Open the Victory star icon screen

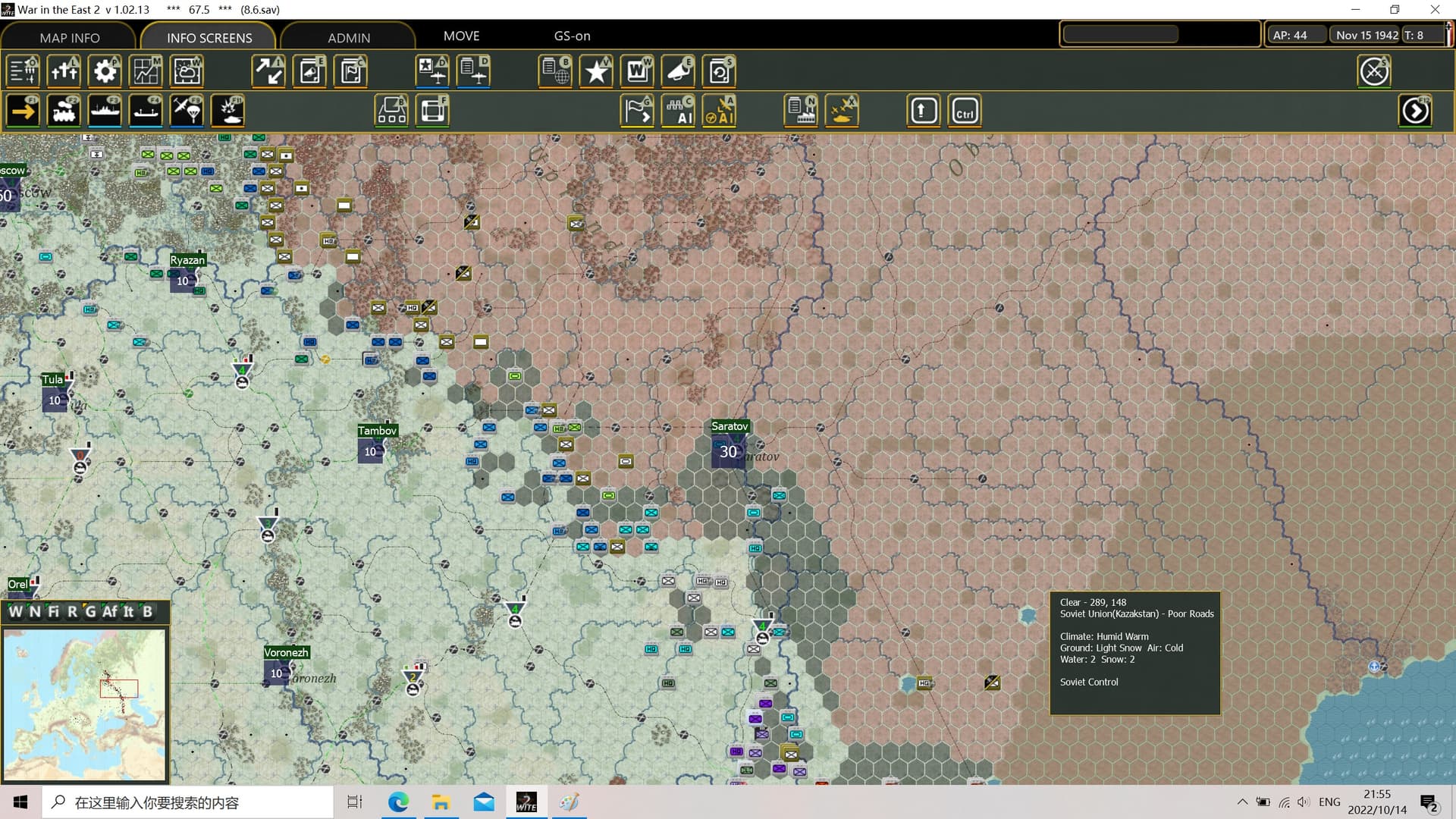pos(597,71)
